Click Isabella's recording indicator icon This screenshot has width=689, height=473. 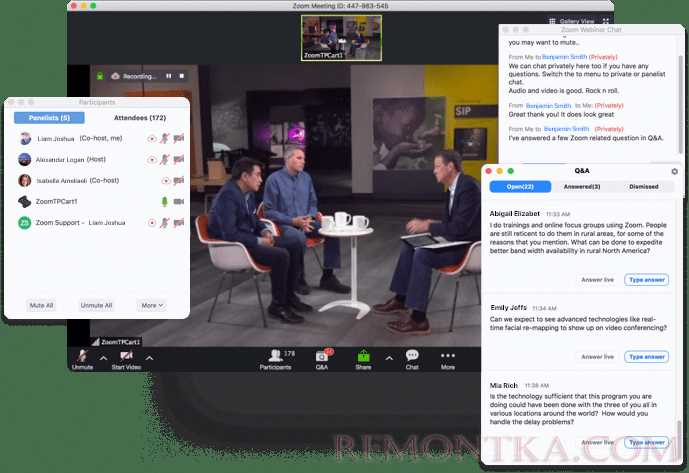tap(166, 181)
